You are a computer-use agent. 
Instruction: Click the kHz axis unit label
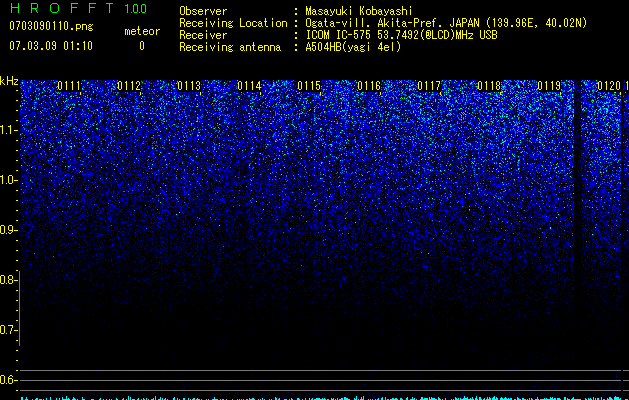(9, 82)
